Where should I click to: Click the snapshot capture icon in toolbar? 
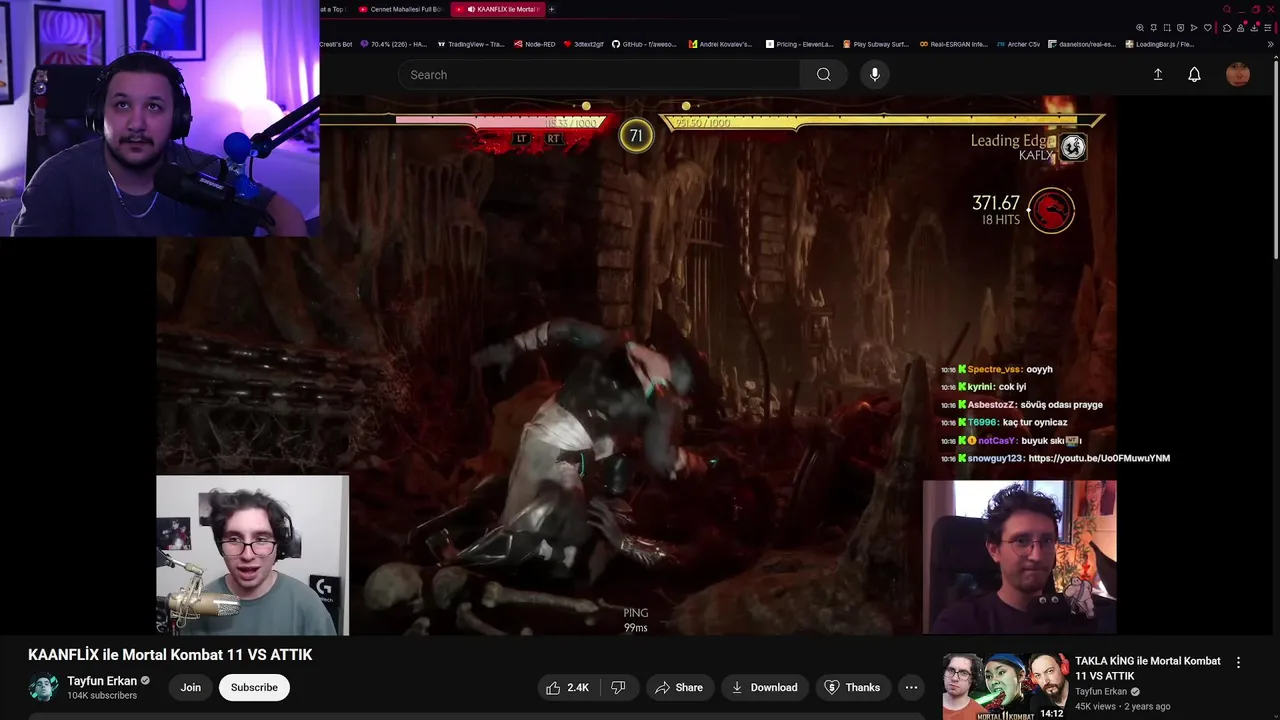click(1167, 28)
